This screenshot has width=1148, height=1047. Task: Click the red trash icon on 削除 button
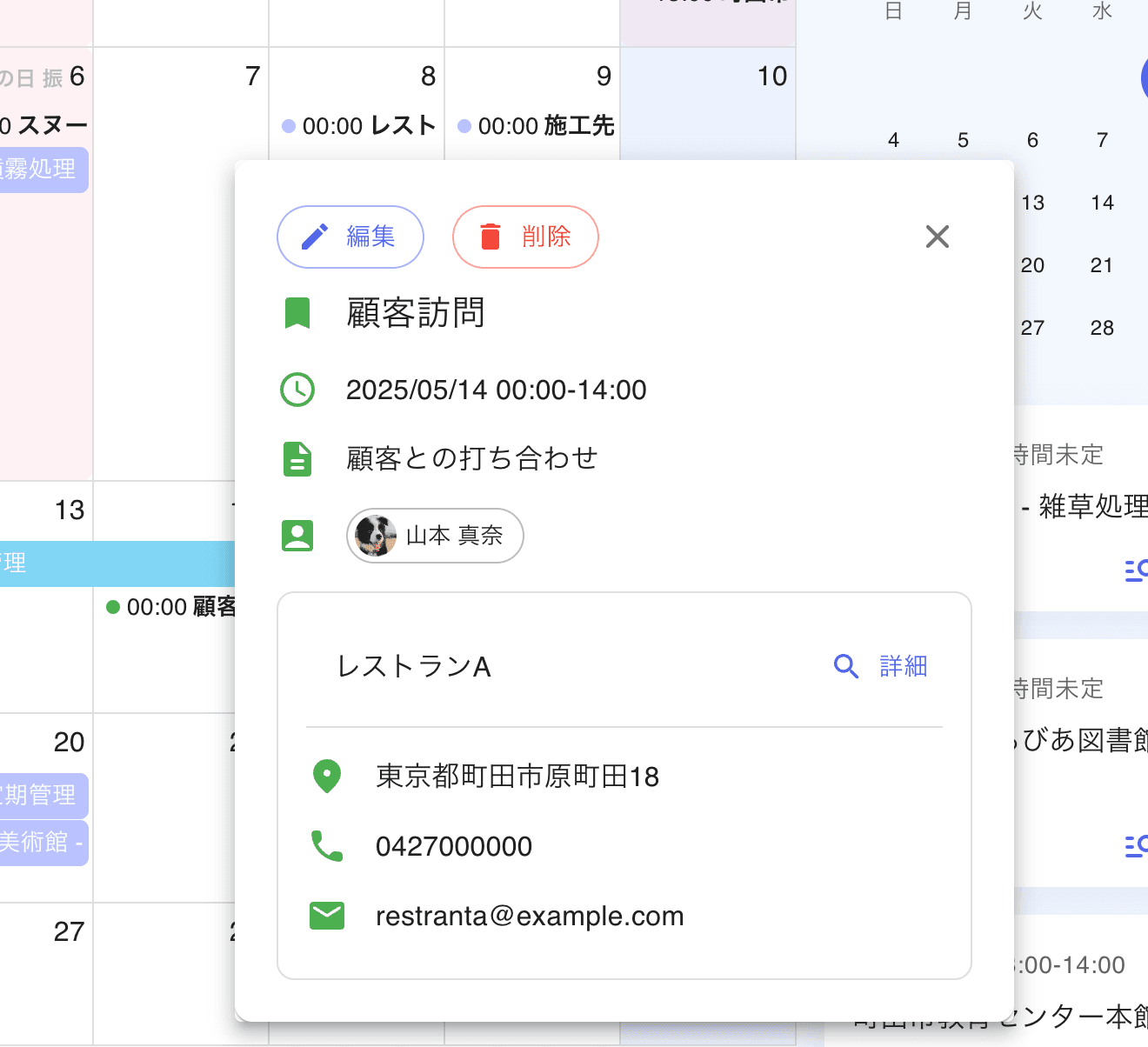tap(490, 237)
